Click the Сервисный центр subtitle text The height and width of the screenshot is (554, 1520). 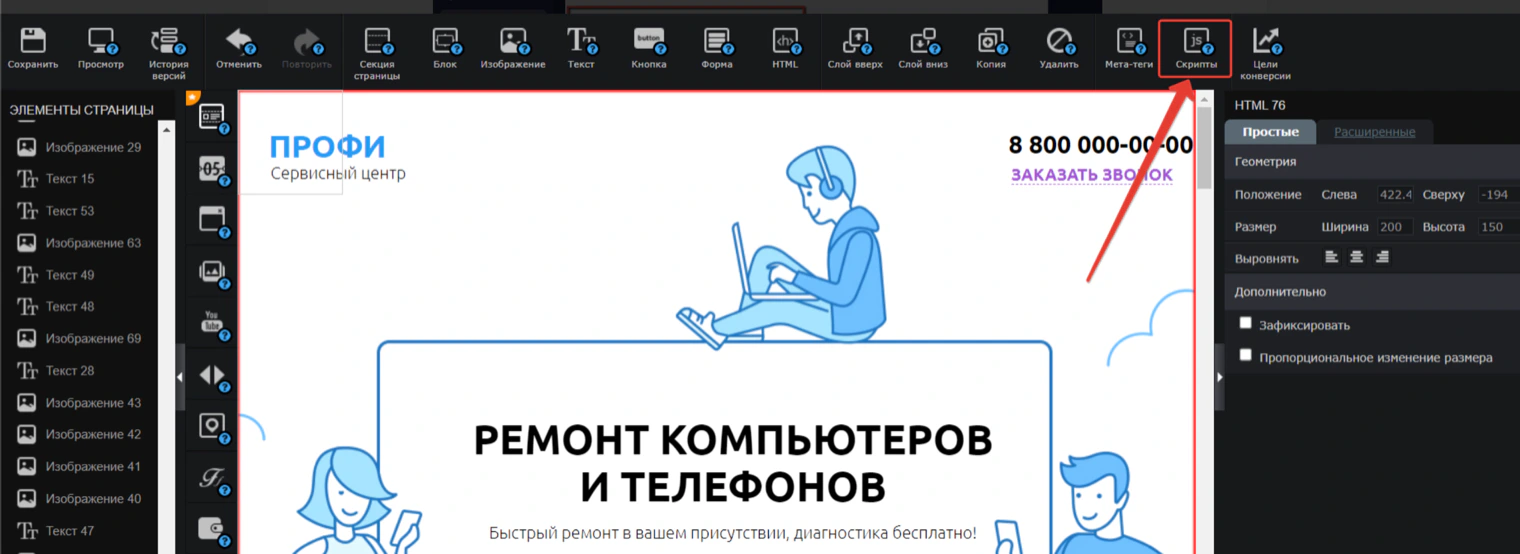(338, 174)
